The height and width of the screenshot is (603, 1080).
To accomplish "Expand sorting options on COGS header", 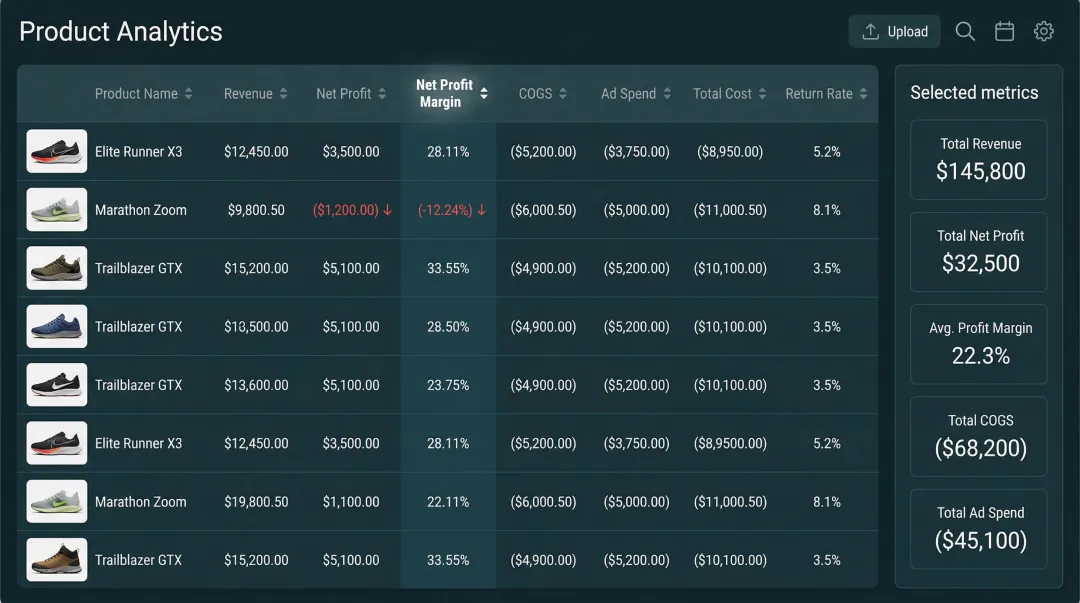I will tap(565, 93).
